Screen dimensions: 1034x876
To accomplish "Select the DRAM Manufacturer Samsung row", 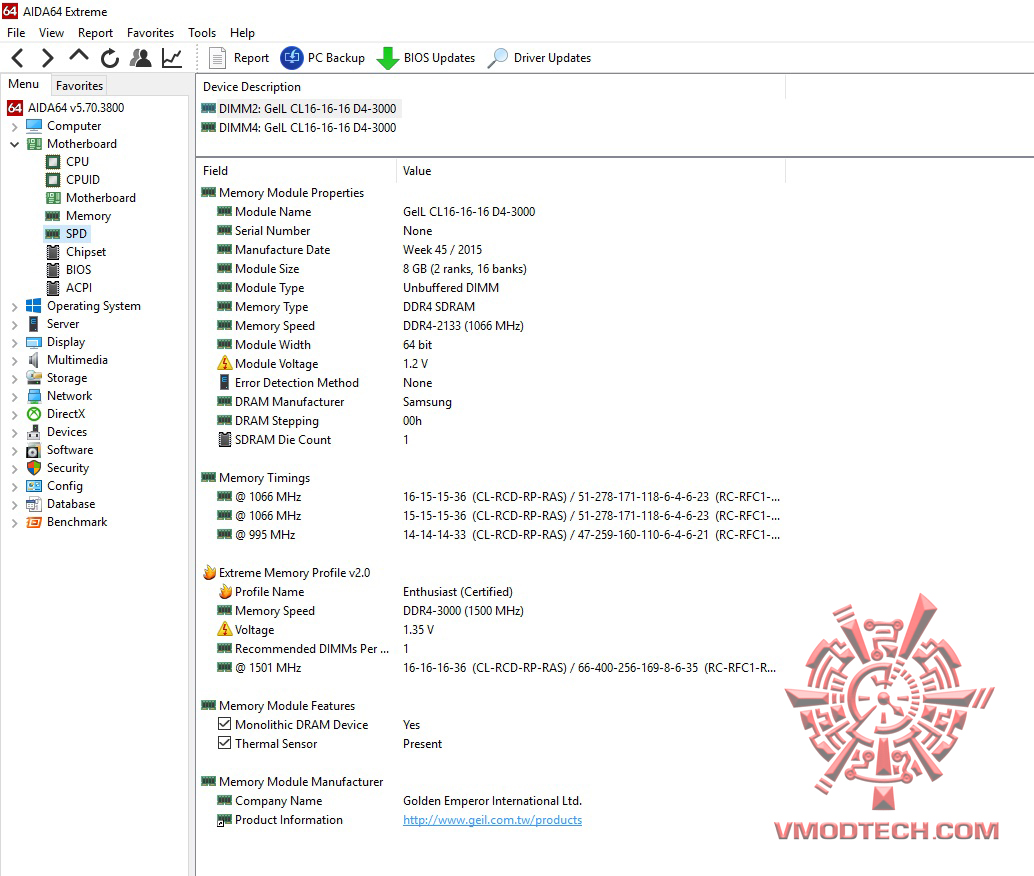I will pyautogui.click(x=491, y=402).
